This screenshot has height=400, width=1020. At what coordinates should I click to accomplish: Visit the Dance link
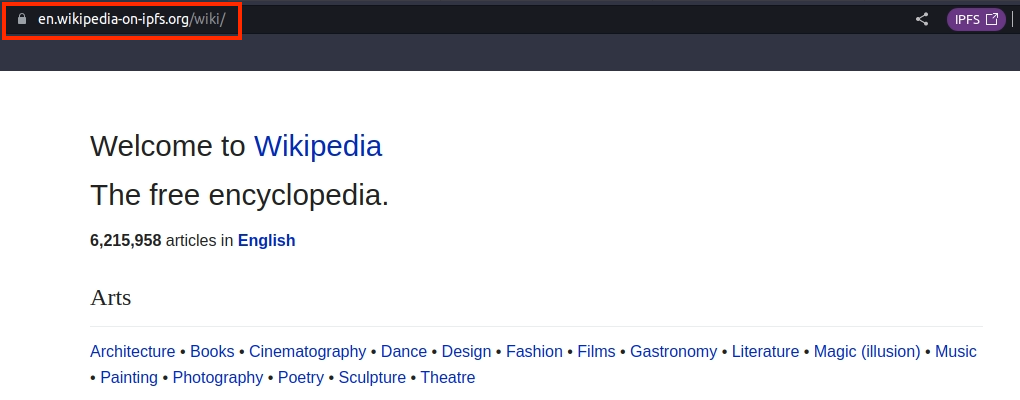404,352
